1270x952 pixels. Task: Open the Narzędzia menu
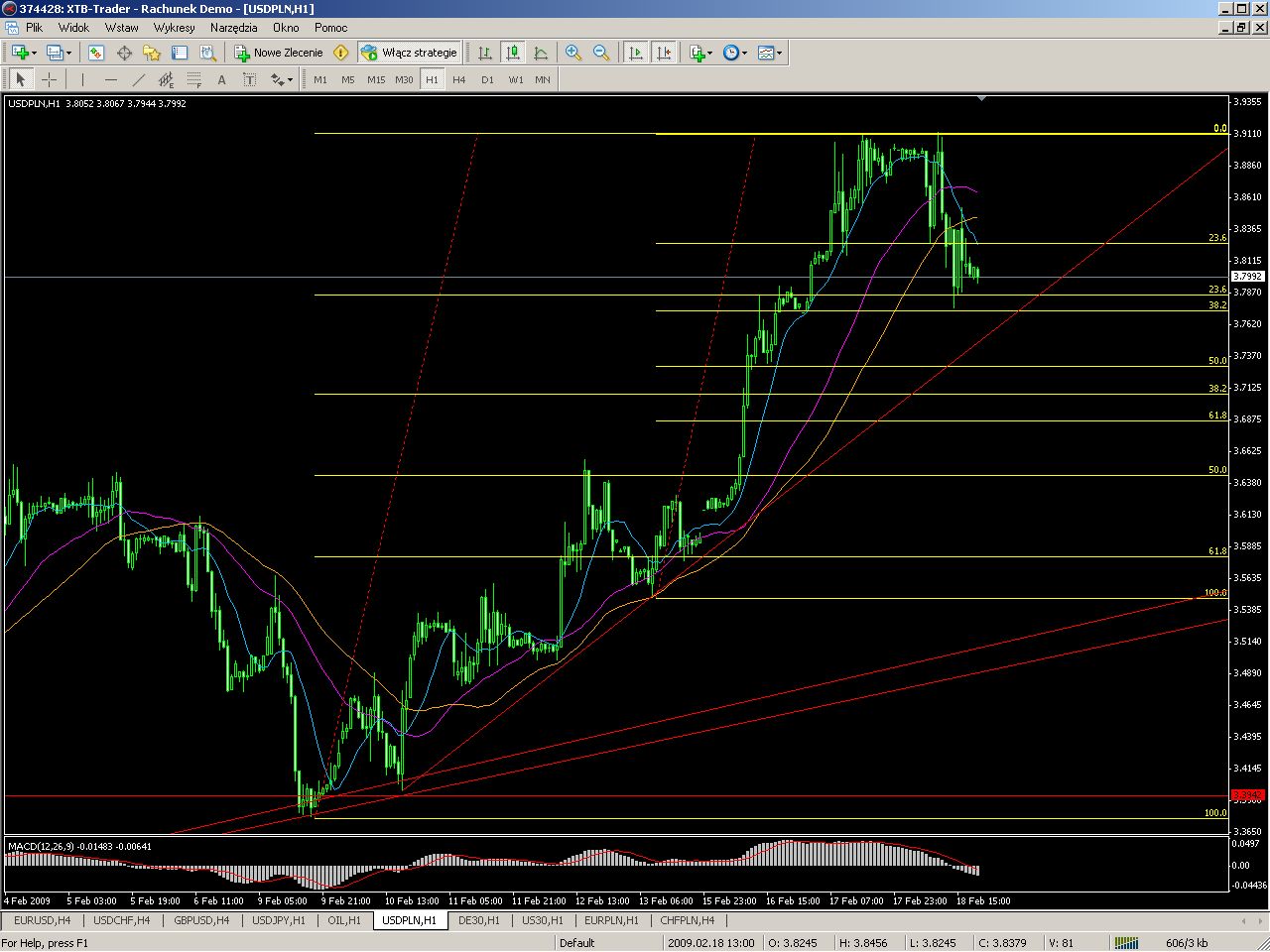click(x=233, y=28)
